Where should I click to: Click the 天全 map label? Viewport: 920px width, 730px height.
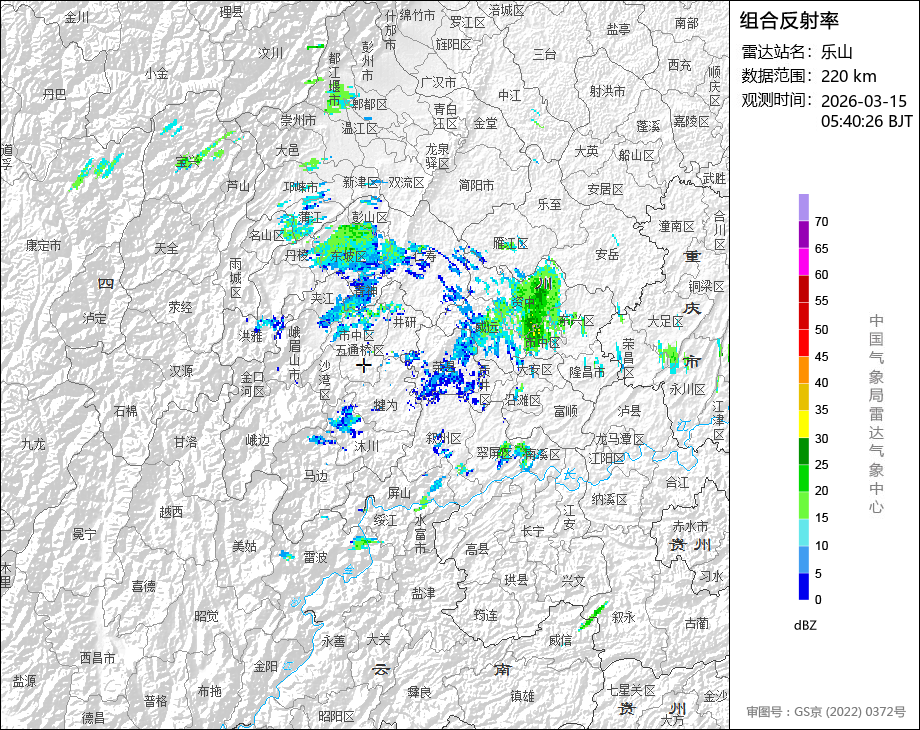(x=166, y=248)
